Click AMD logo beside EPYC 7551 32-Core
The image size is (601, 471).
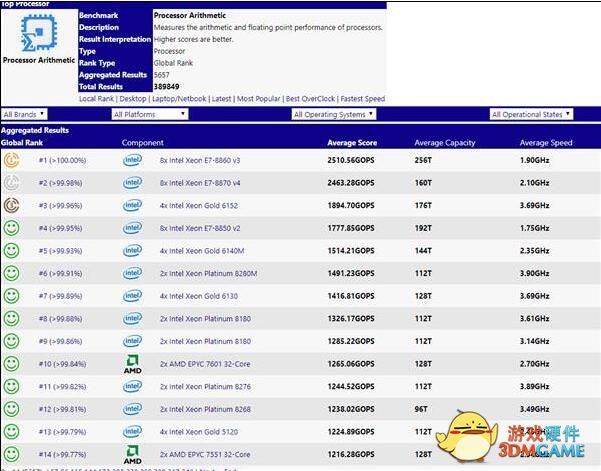[x=133, y=455]
